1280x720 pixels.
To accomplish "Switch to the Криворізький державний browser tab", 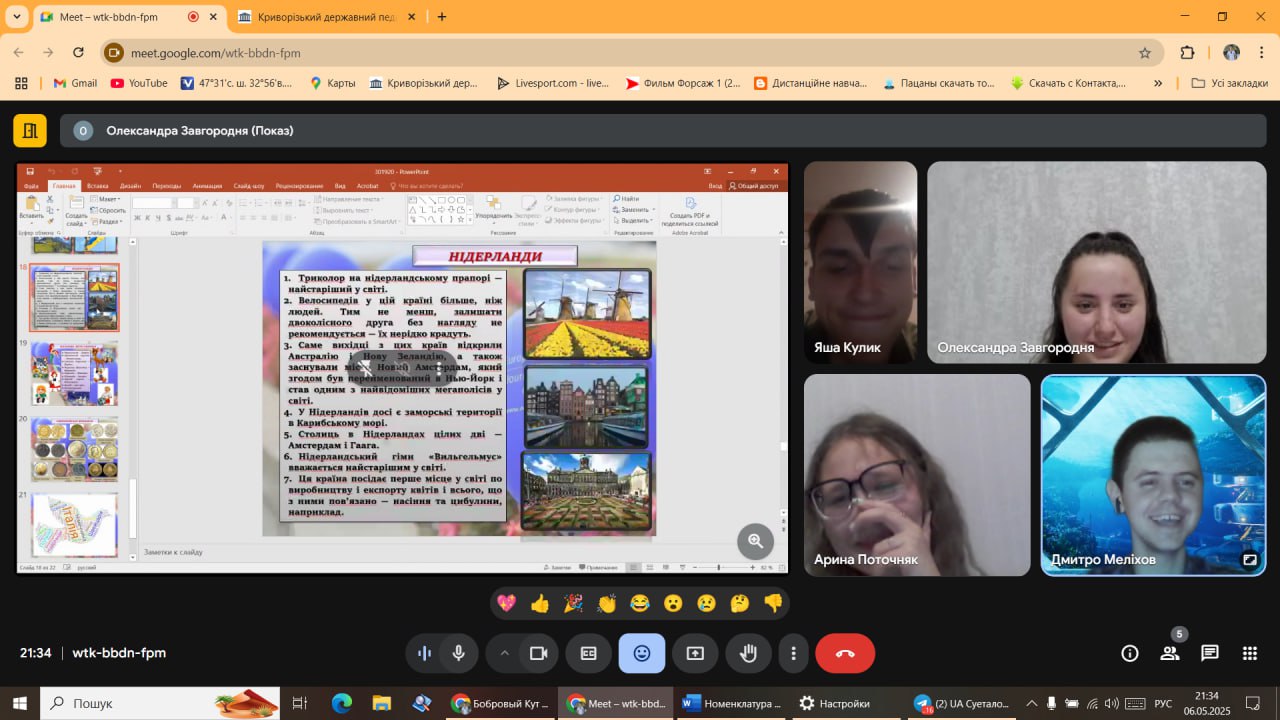I will pos(316,17).
